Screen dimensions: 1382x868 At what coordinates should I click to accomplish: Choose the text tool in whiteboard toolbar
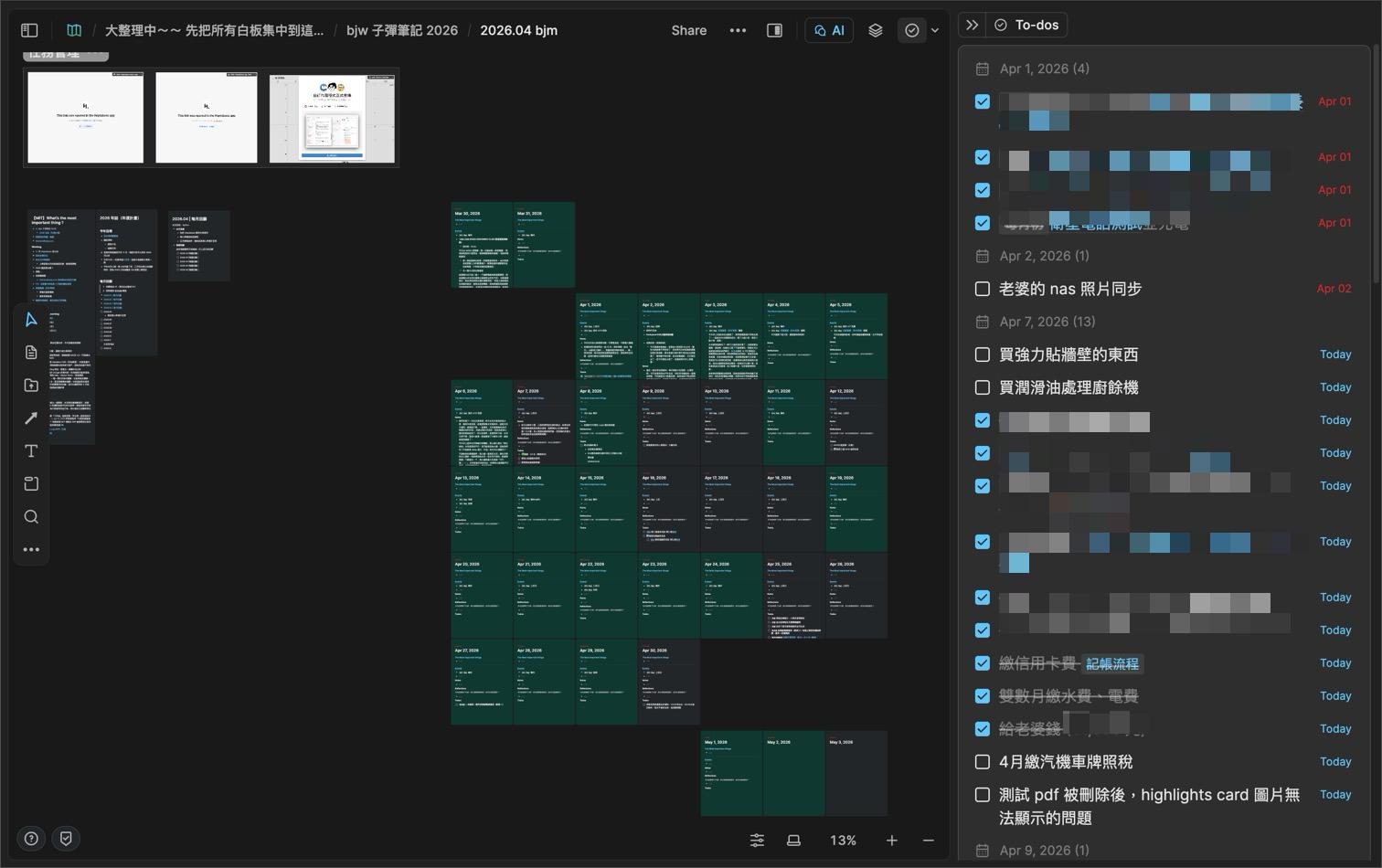coord(31,451)
